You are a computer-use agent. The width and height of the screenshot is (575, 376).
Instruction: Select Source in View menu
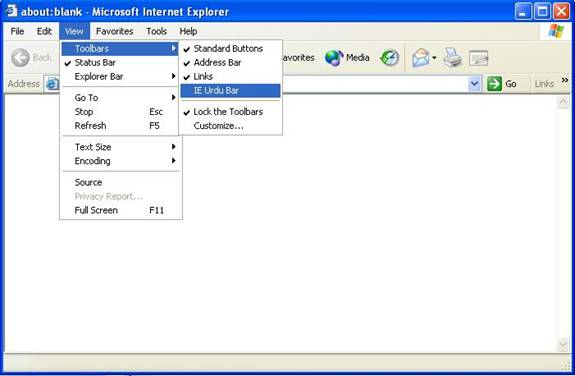coord(121,182)
